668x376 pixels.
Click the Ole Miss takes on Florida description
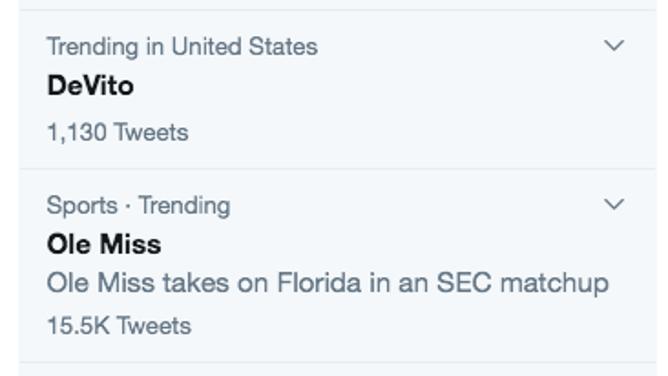coord(328,284)
